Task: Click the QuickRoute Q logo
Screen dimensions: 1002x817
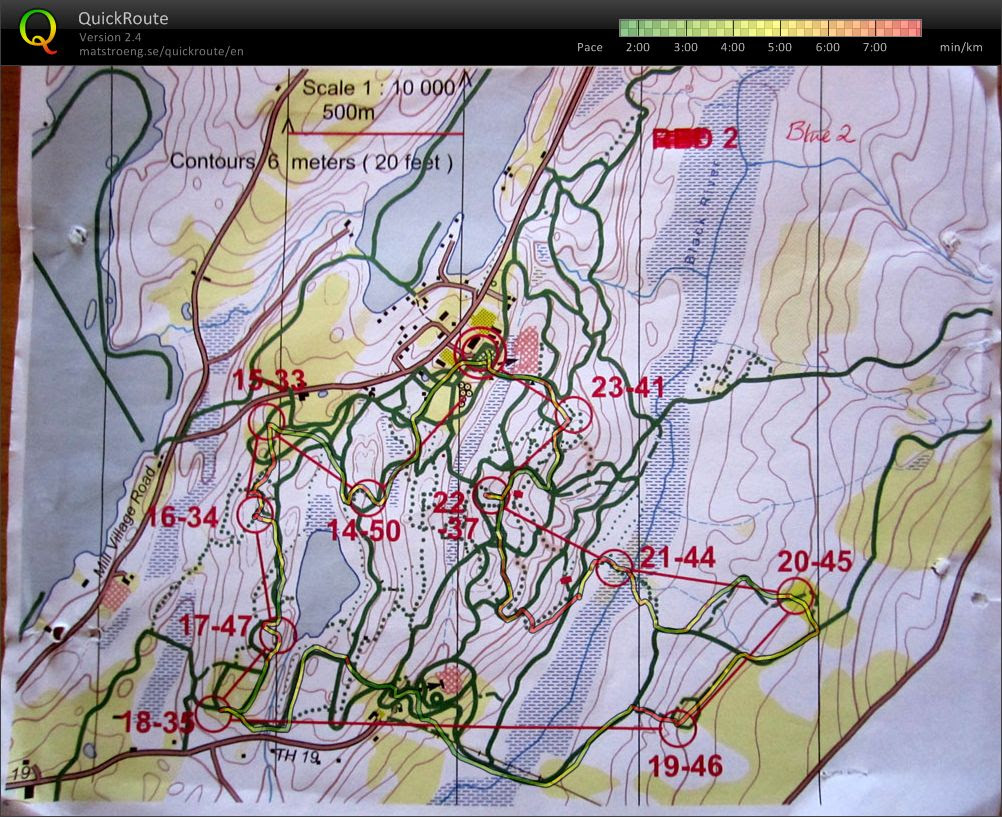Action: (x=38, y=31)
